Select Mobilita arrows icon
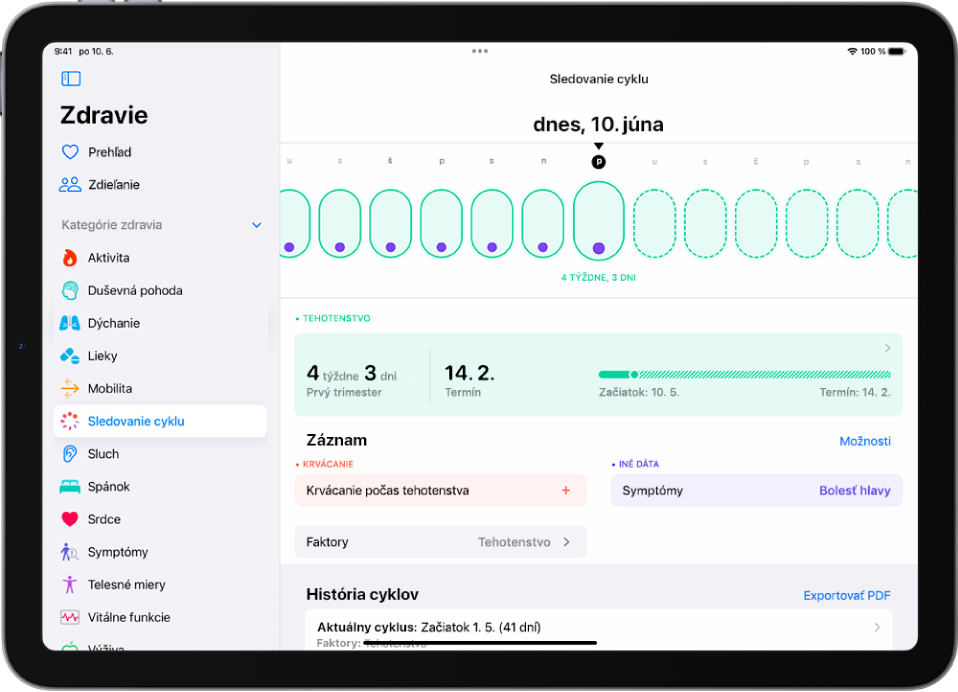958x692 pixels. tap(70, 388)
